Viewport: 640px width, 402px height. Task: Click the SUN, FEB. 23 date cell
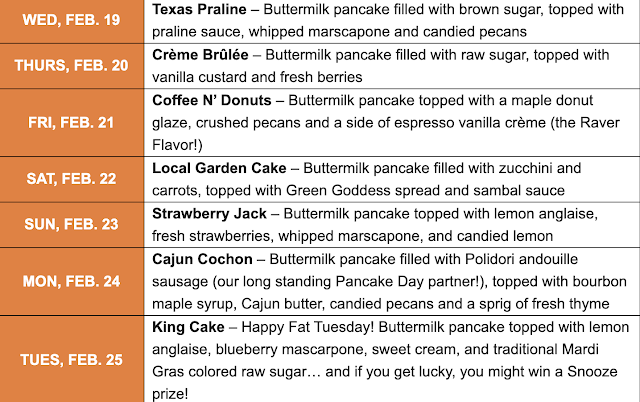72,224
